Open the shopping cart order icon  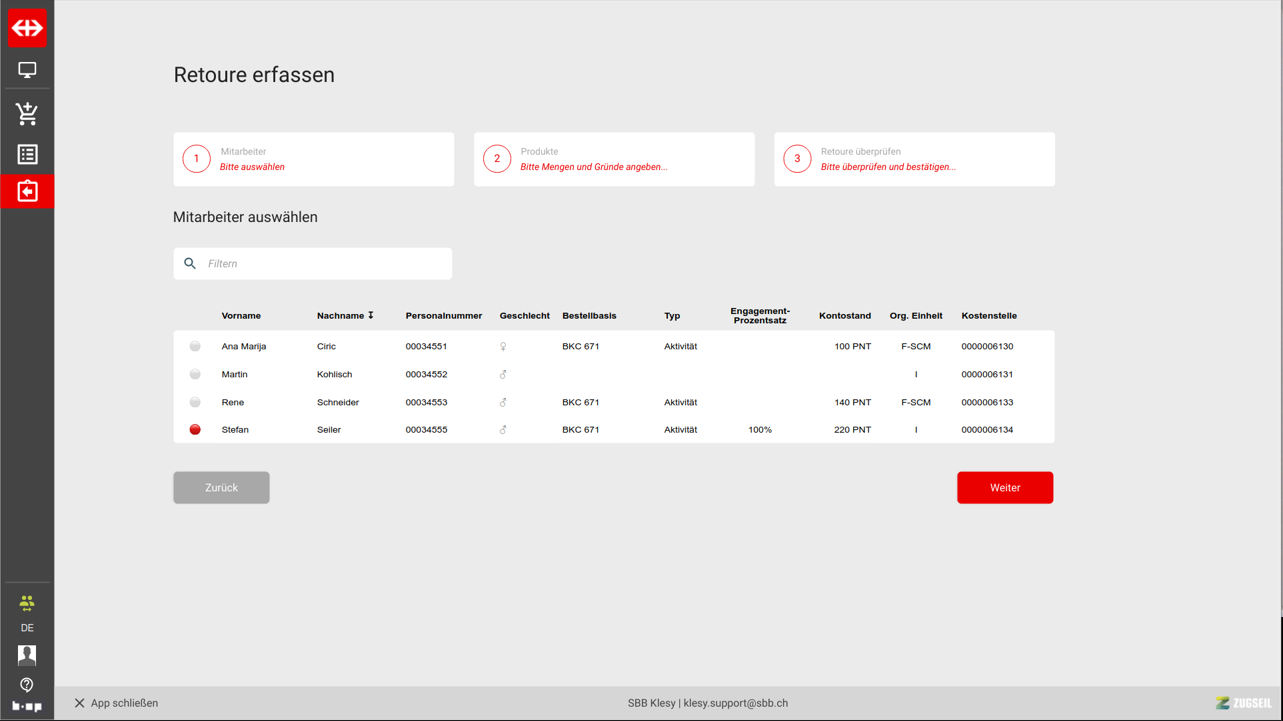(27, 113)
